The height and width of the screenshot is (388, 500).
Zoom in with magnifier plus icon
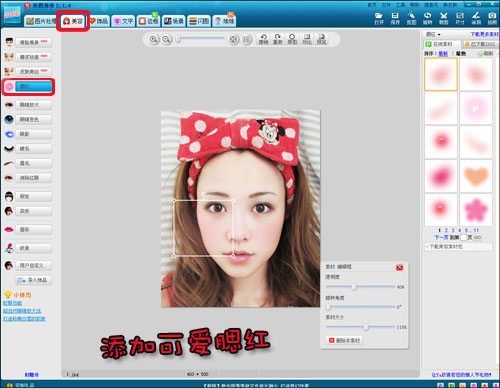(153, 40)
